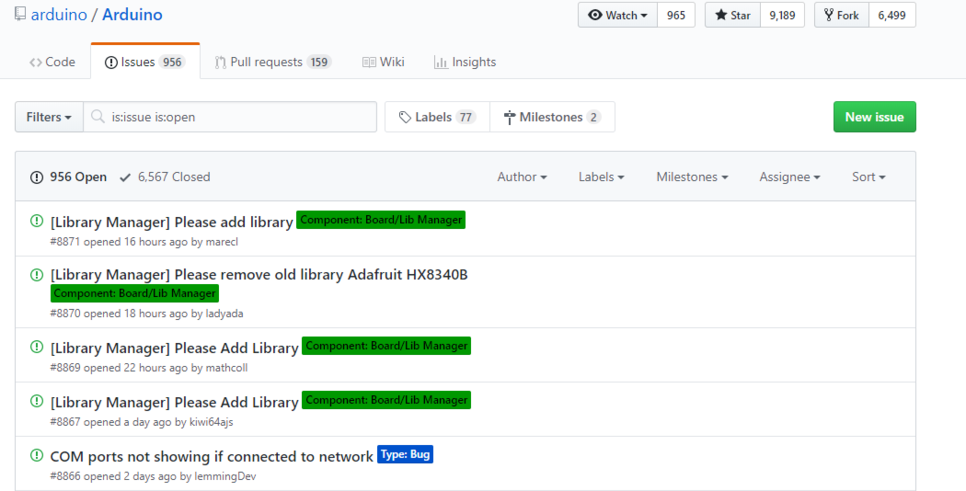Expand the Filters dropdown
The image size is (966, 491).
click(49, 117)
